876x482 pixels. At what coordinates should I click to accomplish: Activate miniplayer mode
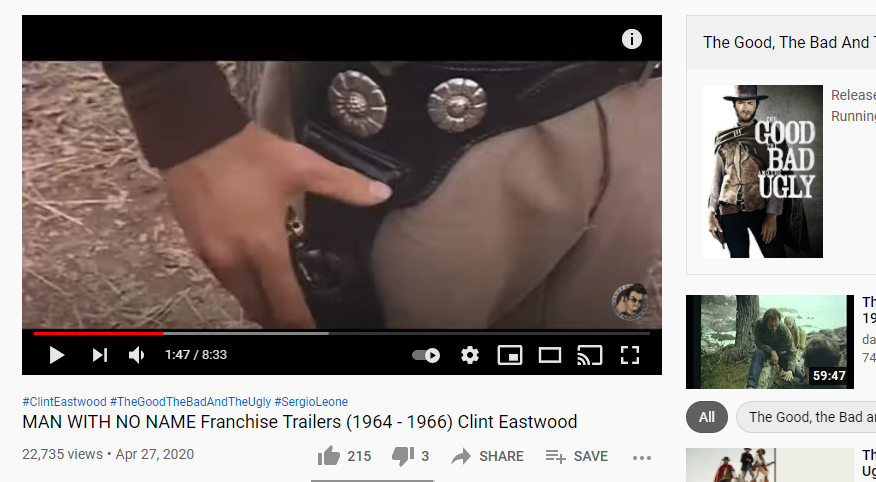[x=510, y=355]
